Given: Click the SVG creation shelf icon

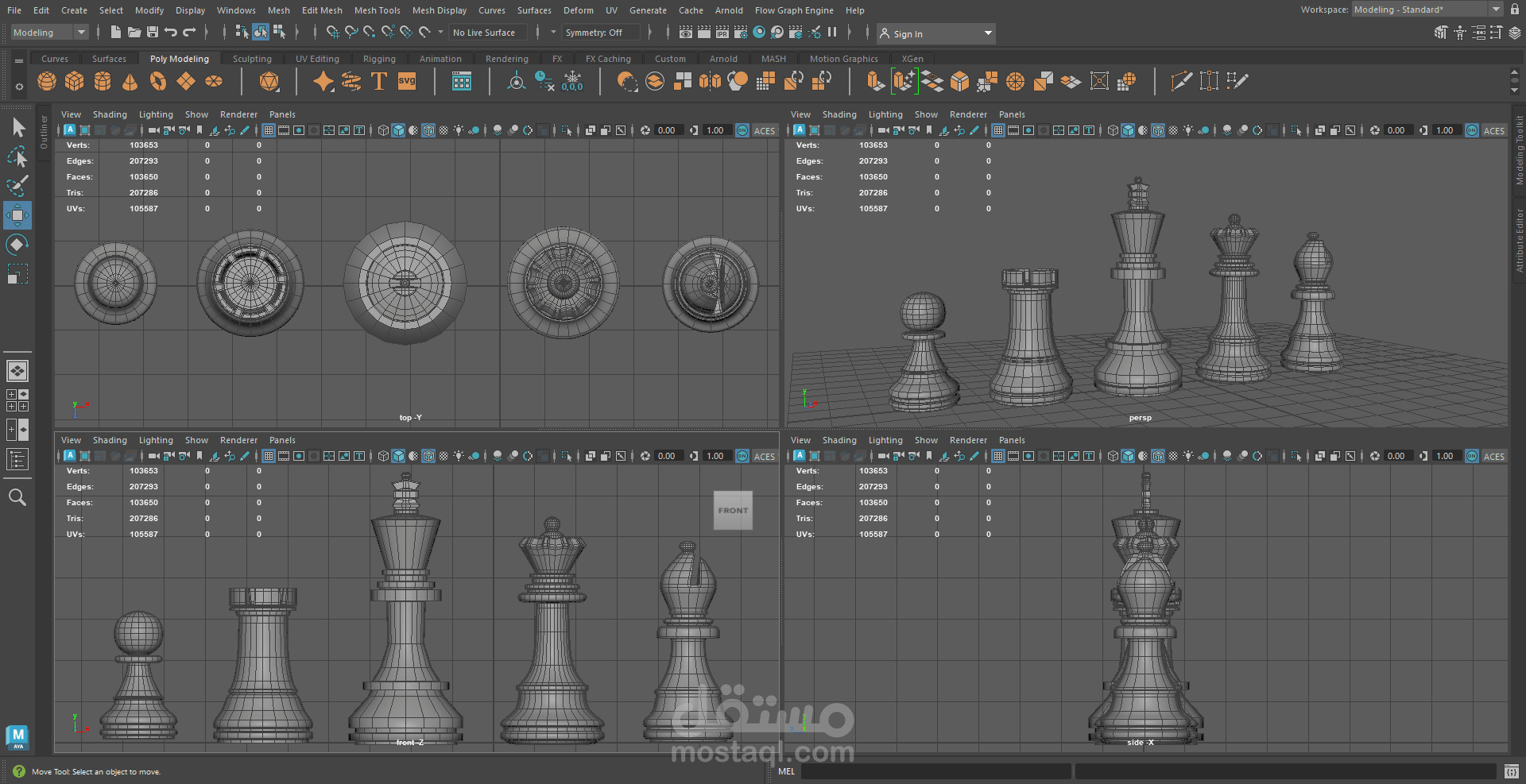Looking at the screenshot, I should (407, 81).
